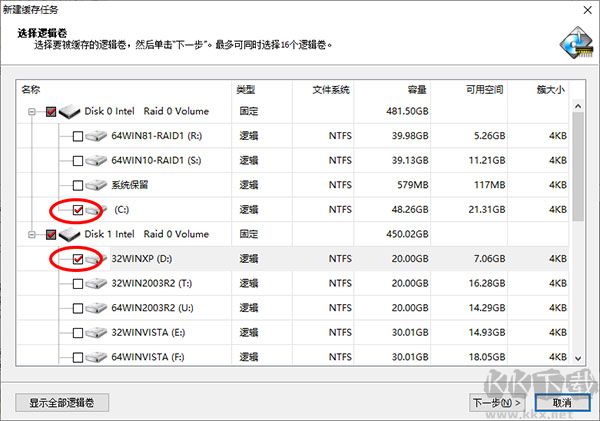This screenshot has height=421, width=600.
Task: Sort by the 容量 column header
Action: (x=392, y=90)
